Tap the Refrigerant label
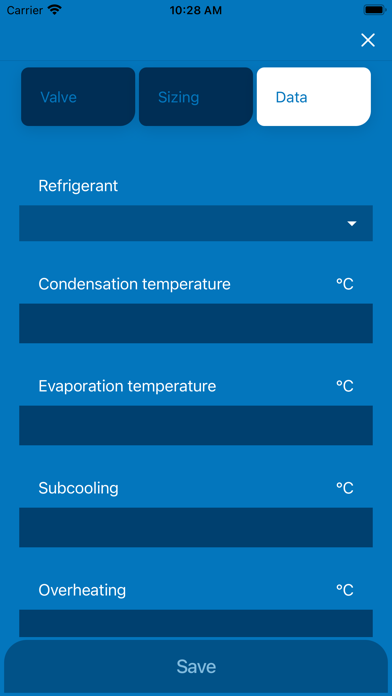Image resolution: width=392 pixels, height=696 pixels. click(78, 186)
